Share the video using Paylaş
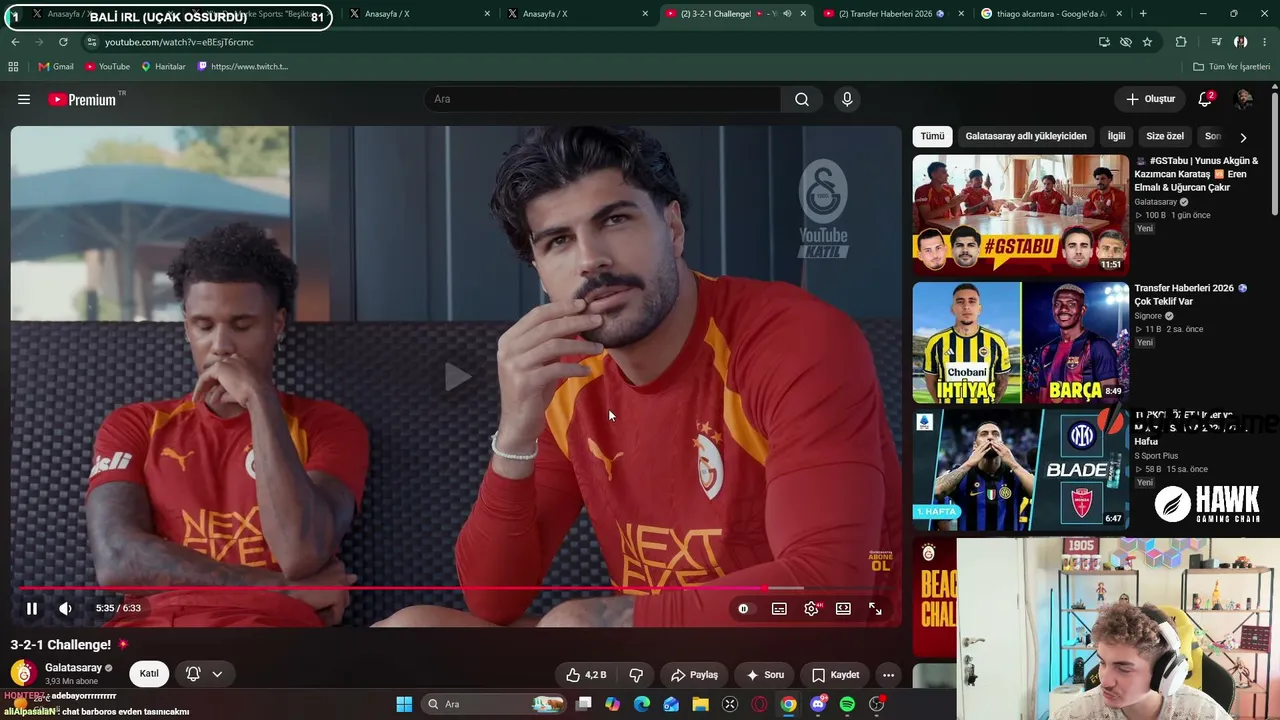The width and height of the screenshot is (1280, 720). (694, 675)
